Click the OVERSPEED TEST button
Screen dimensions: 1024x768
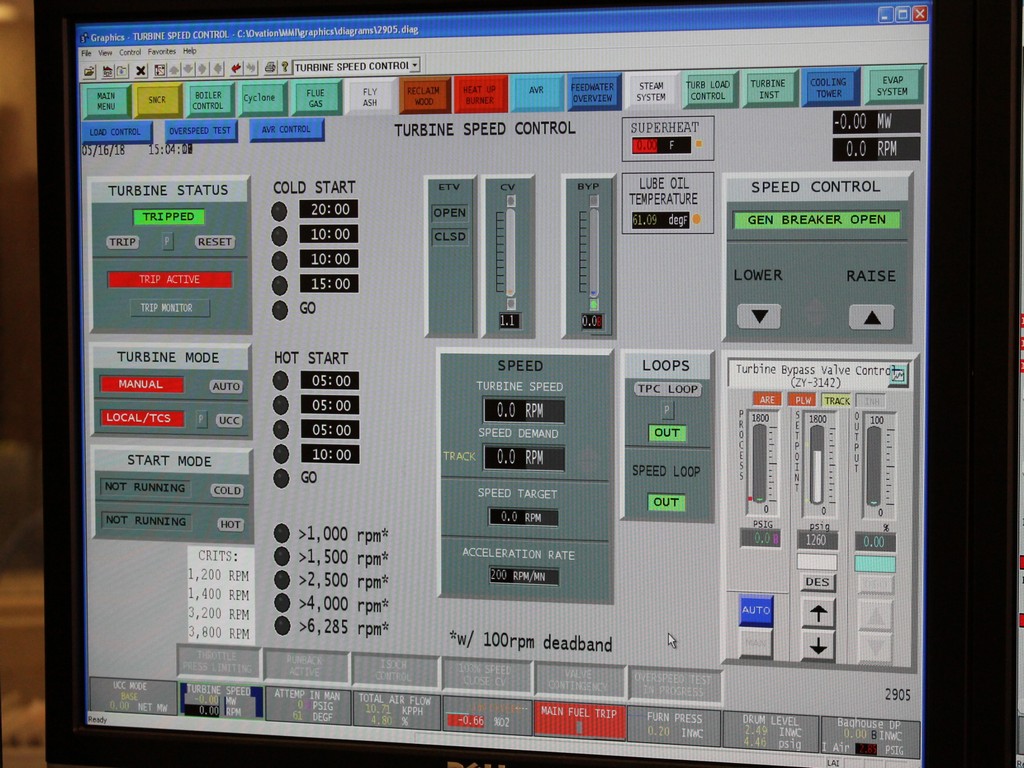(201, 131)
